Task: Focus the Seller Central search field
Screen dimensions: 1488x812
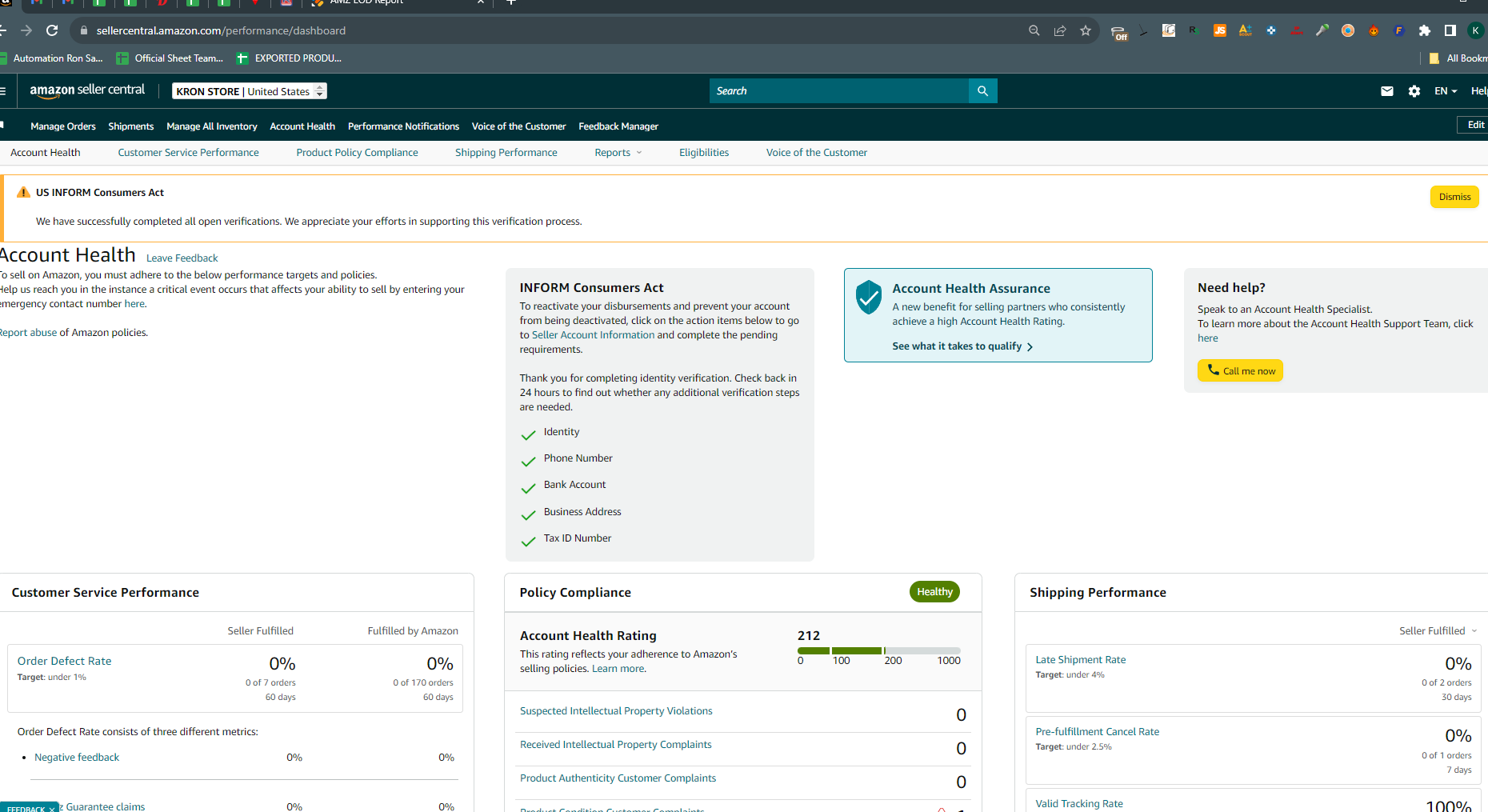Action: [x=838, y=91]
